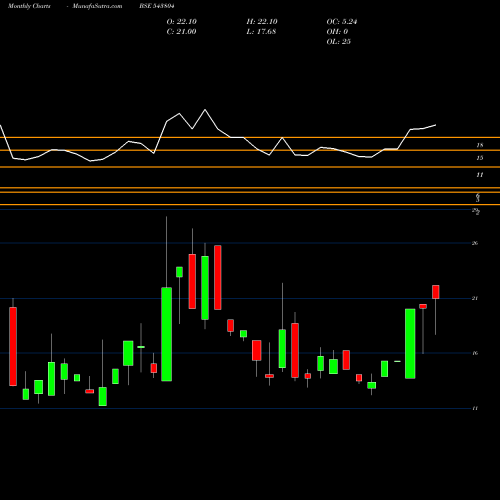This screenshot has height=500, width=500.
Task: Click the 'OL: 25' value
Action: tap(338, 42)
